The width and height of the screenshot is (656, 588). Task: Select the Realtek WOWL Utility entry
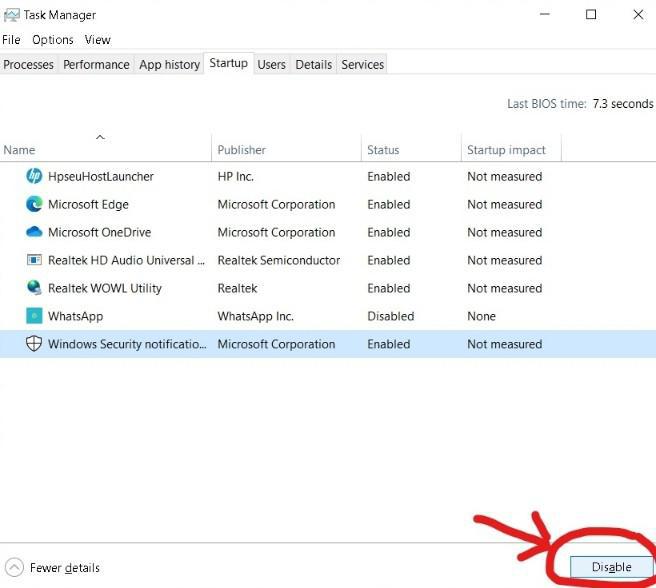(105, 288)
